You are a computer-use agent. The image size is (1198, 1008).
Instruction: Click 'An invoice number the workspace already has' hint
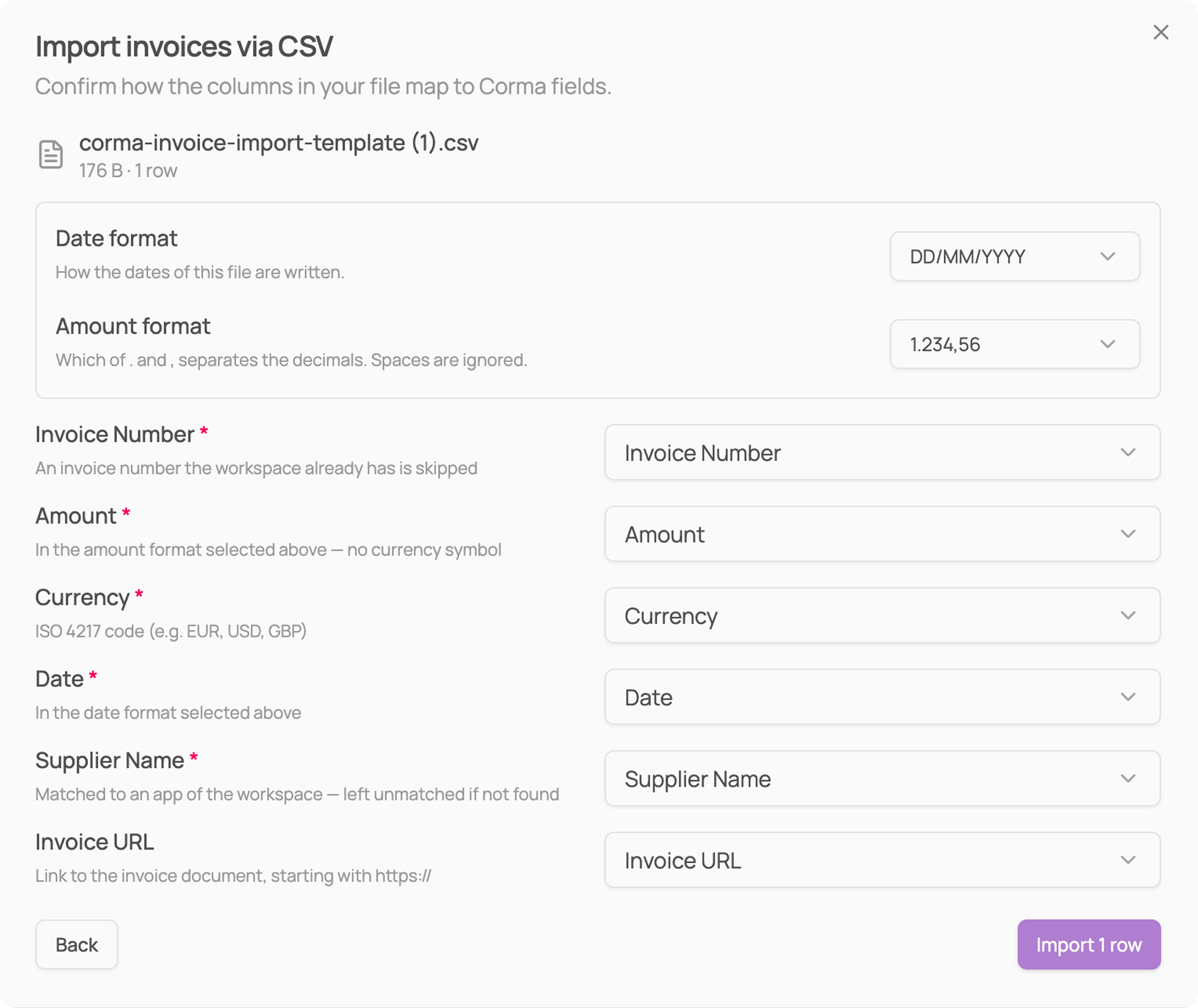pos(256,469)
